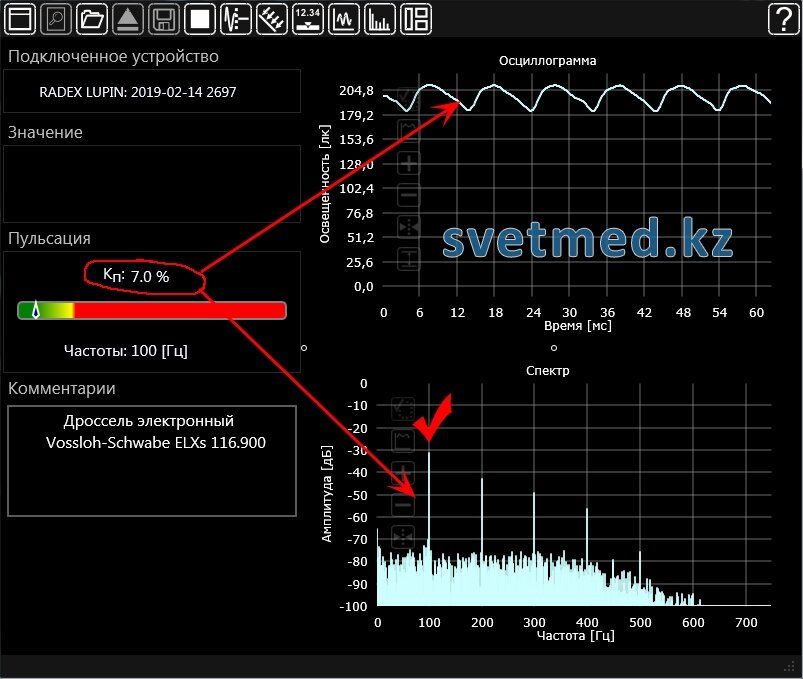This screenshot has width=803, height=679.
Task: Click the pulsation level gauge bar
Action: coord(152,310)
